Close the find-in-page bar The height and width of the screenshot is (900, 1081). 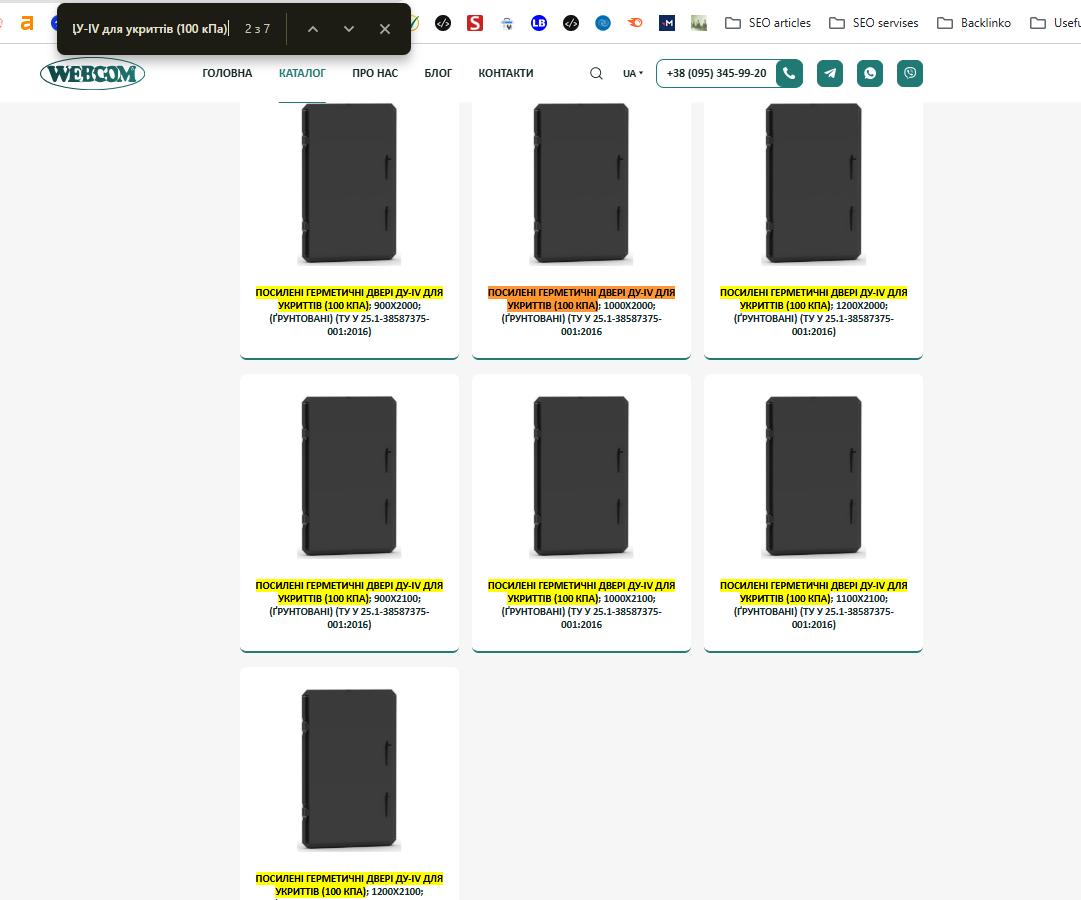click(385, 29)
